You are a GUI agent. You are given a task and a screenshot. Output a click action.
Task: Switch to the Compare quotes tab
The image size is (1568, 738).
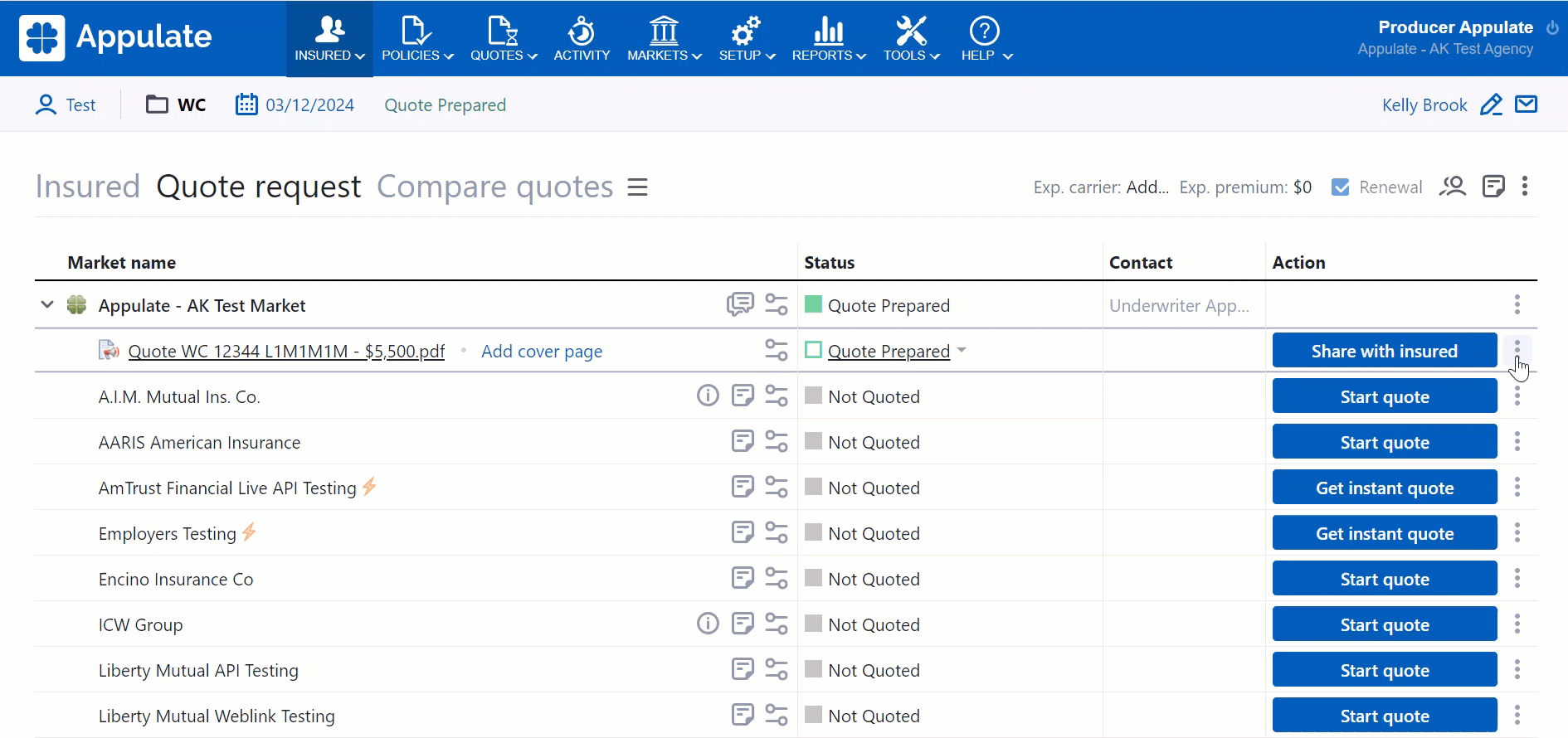494,187
